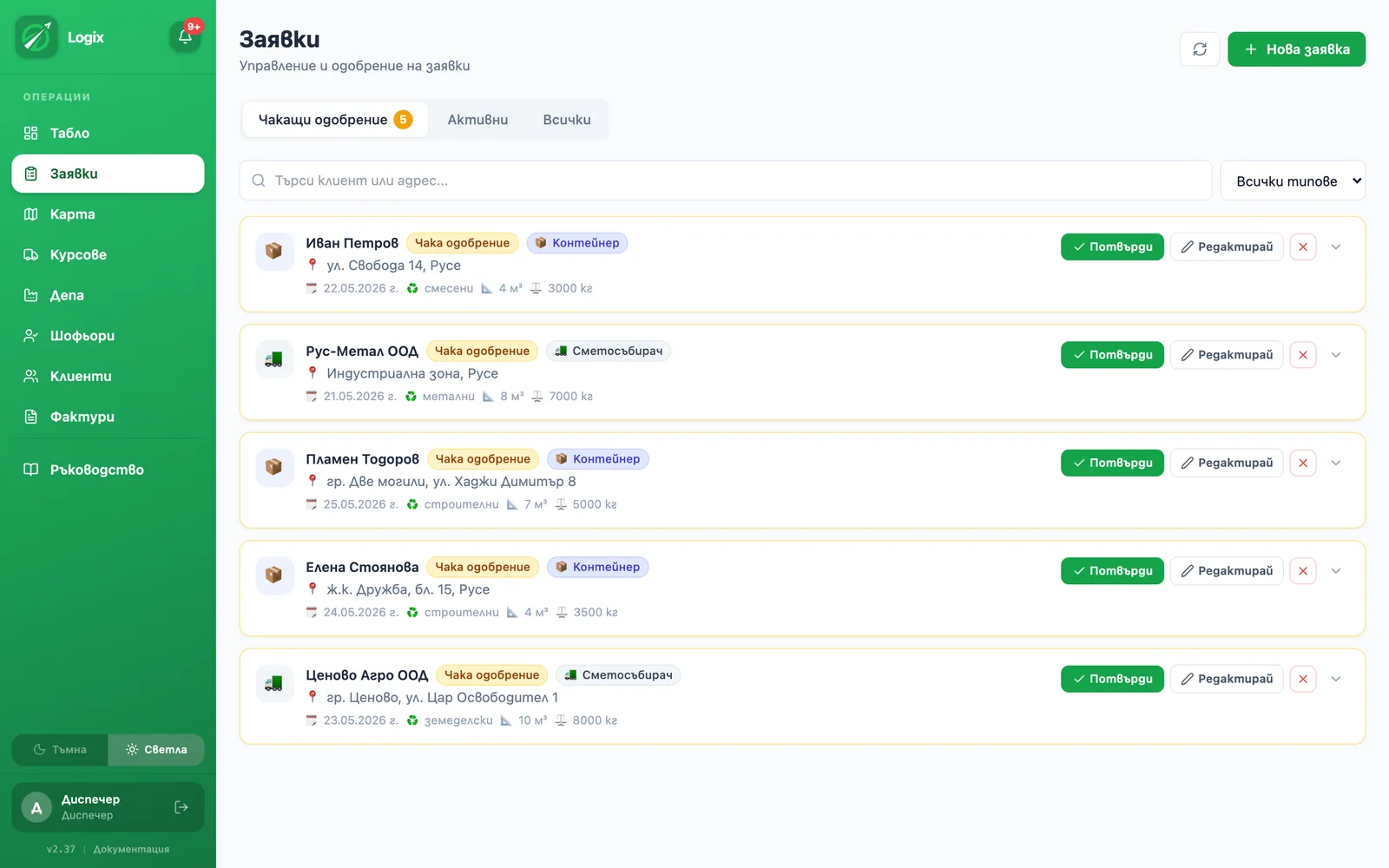Reject Рус-Метал ООД request with X
The image size is (1389, 868).
(x=1303, y=355)
